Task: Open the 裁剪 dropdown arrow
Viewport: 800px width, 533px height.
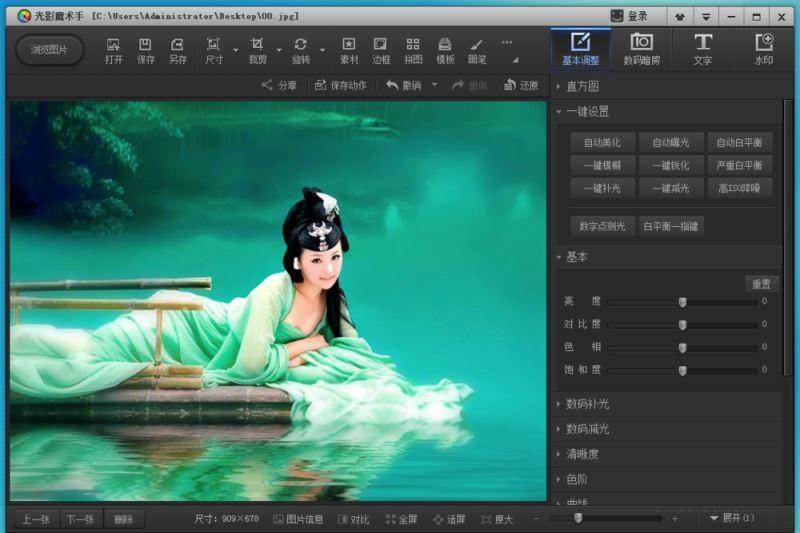Action: [x=279, y=50]
